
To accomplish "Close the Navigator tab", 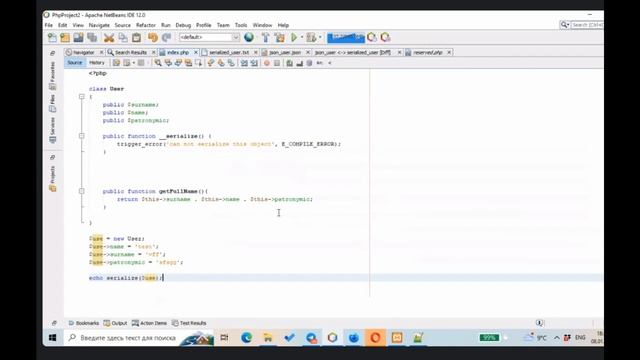I will click(102, 53).
